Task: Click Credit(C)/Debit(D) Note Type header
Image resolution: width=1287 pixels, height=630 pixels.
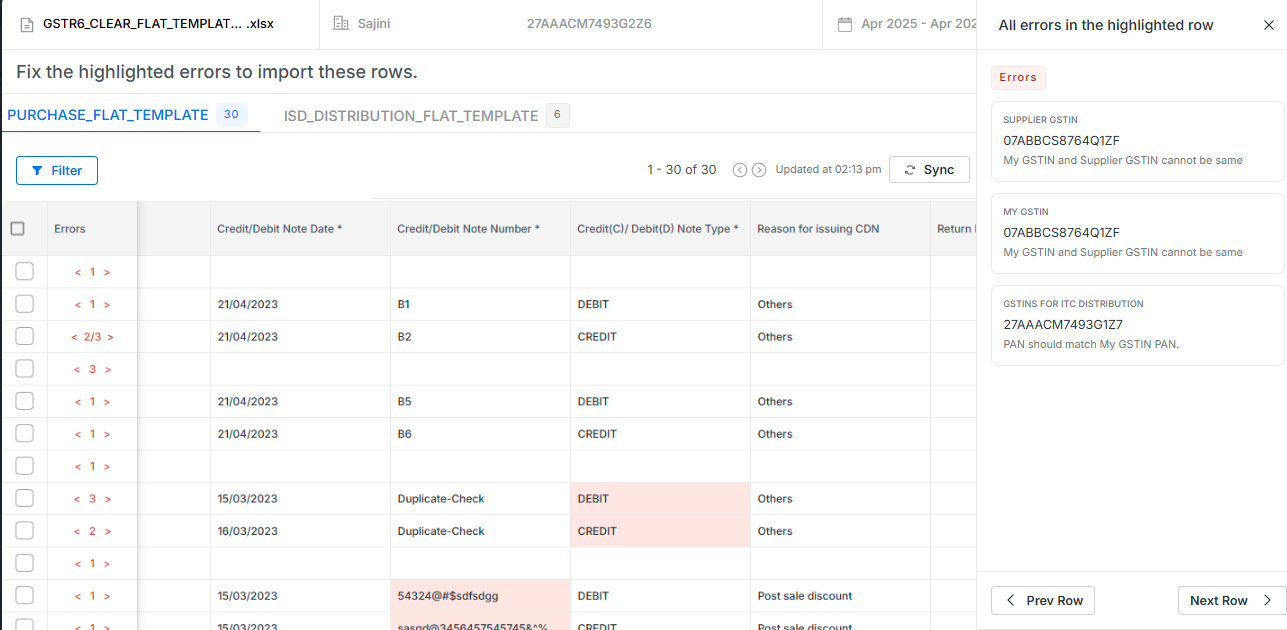Action: pos(658,229)
